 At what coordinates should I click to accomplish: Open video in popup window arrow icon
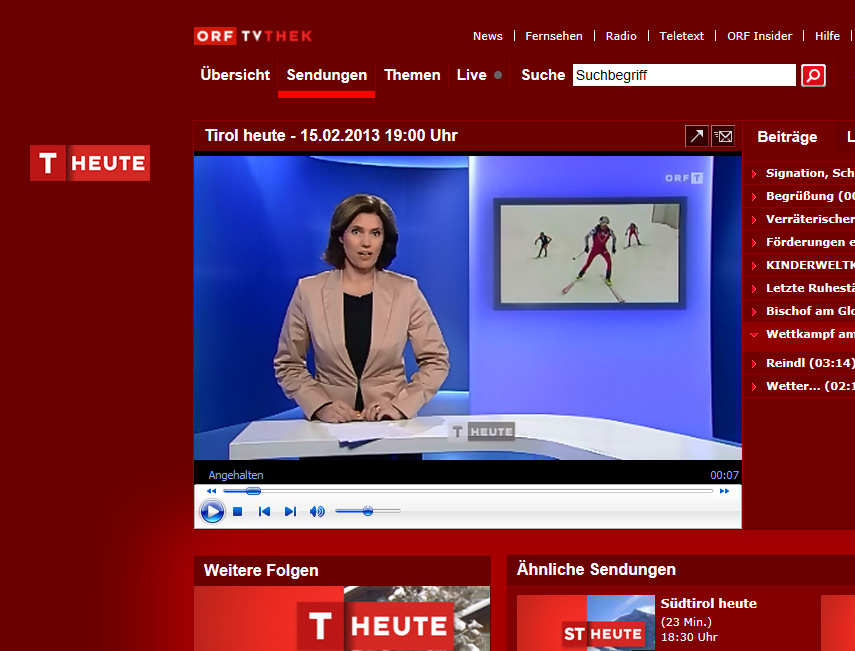tap(696, 136)
